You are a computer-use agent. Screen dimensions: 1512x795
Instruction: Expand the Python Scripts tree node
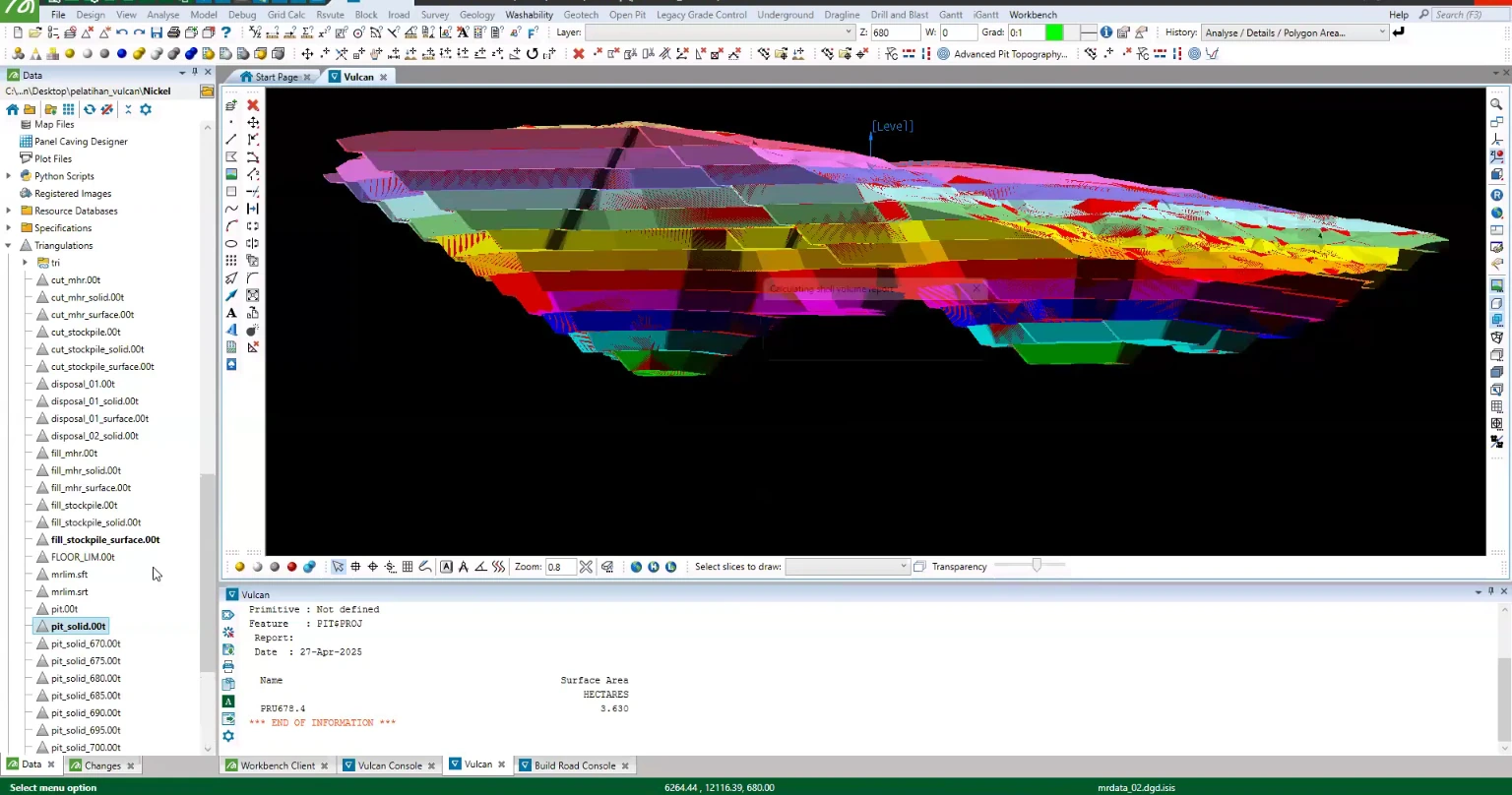(9, 176)
